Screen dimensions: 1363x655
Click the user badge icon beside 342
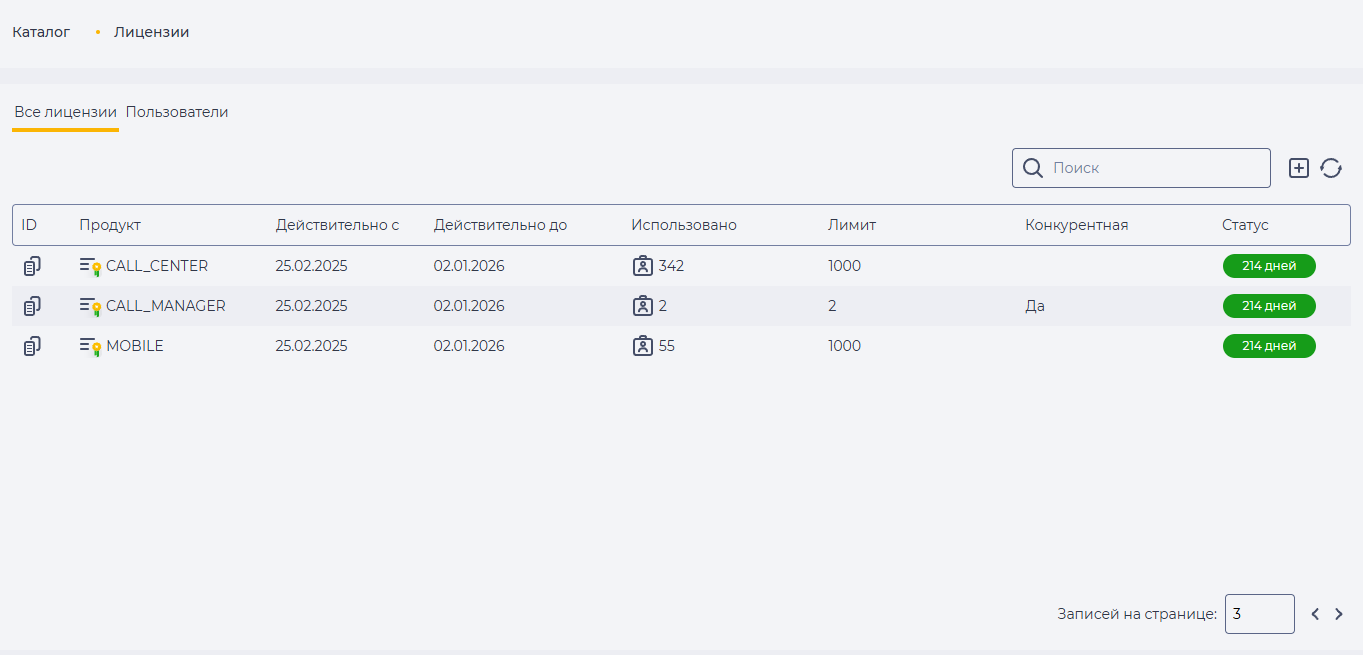[643, 266]
